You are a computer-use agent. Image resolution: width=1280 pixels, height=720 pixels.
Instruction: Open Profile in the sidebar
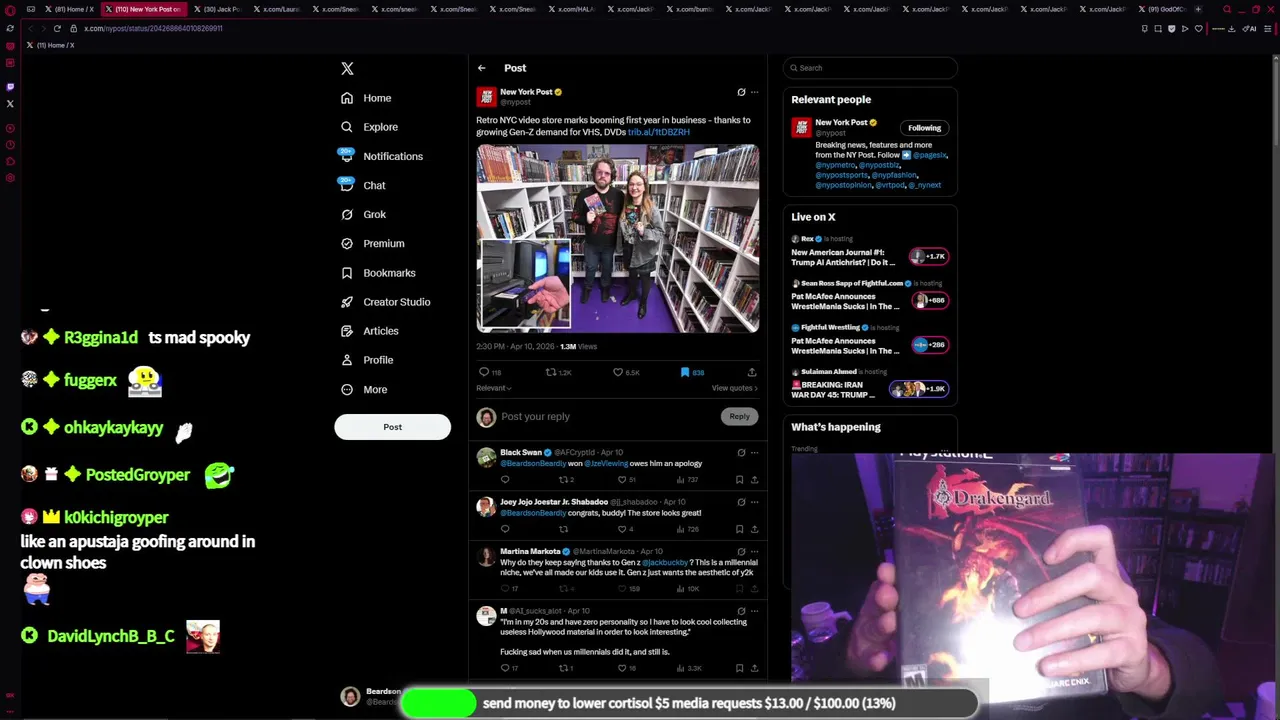point(367,359)
